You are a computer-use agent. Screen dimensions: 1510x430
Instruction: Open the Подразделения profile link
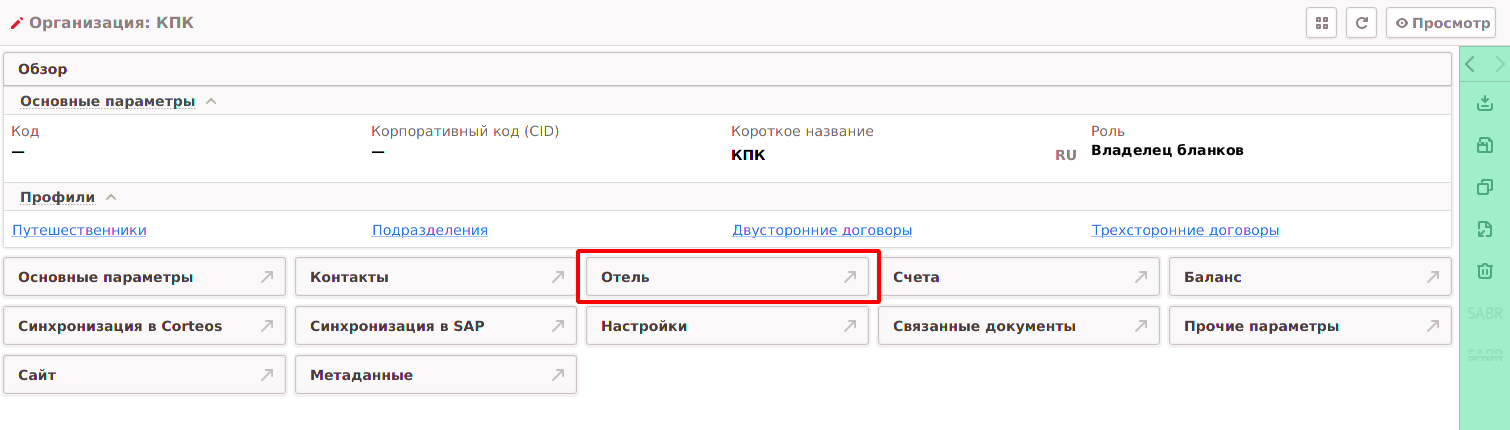429,230
